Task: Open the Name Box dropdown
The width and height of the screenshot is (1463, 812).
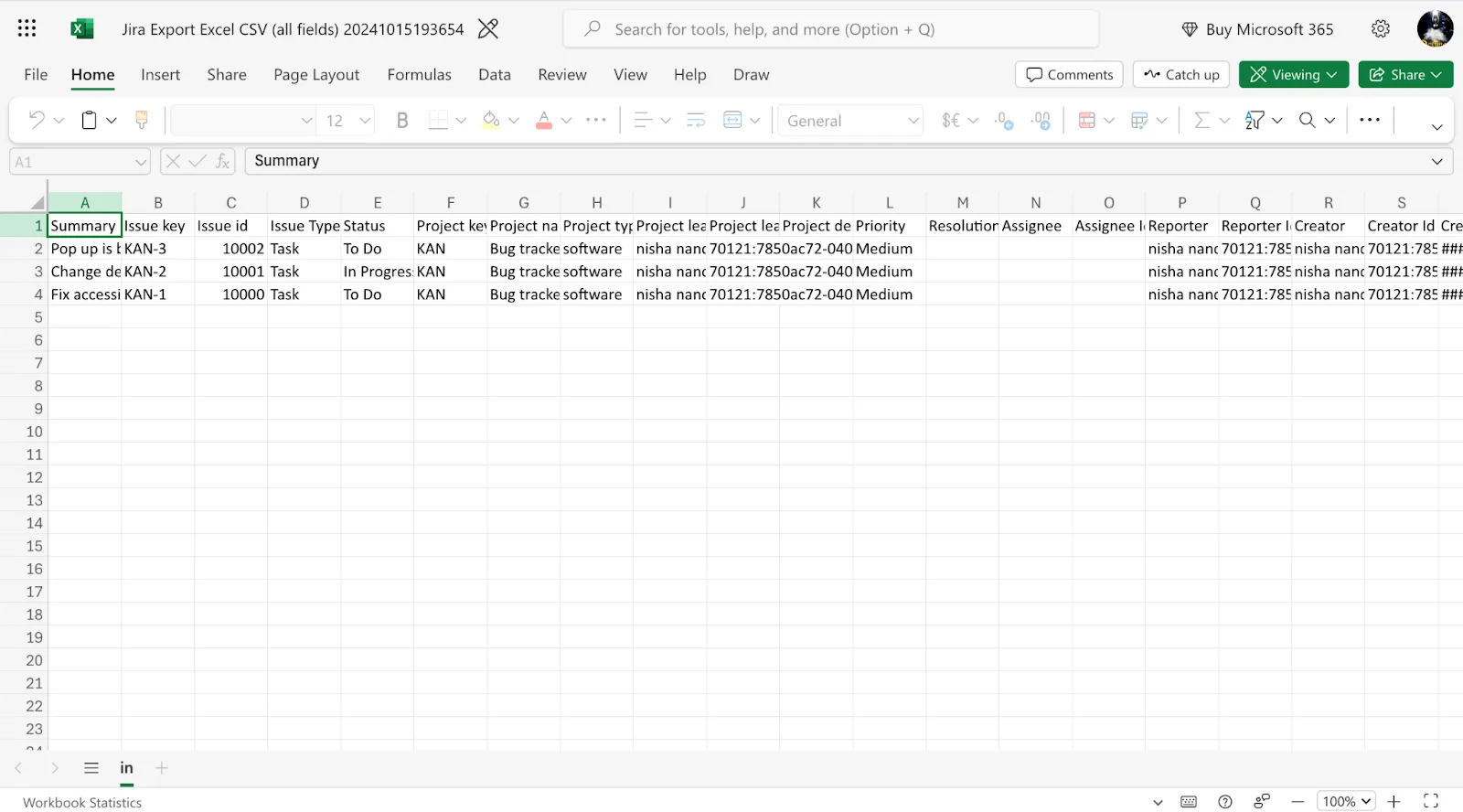Action: 141,162
